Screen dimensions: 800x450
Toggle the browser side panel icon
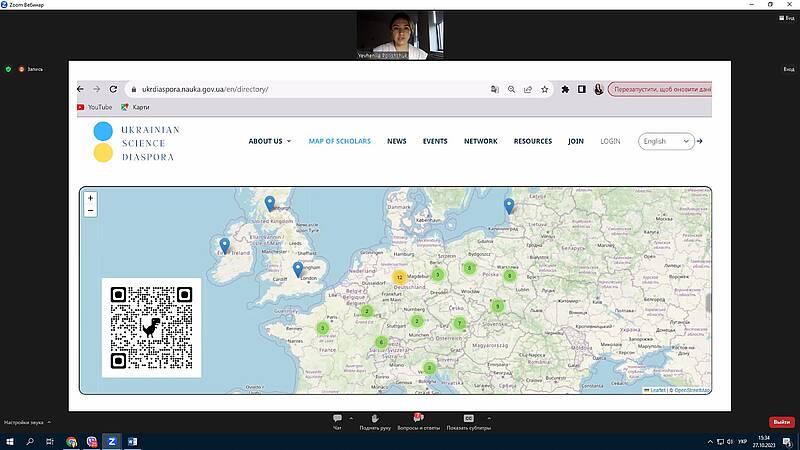click(x=582, y=89)
